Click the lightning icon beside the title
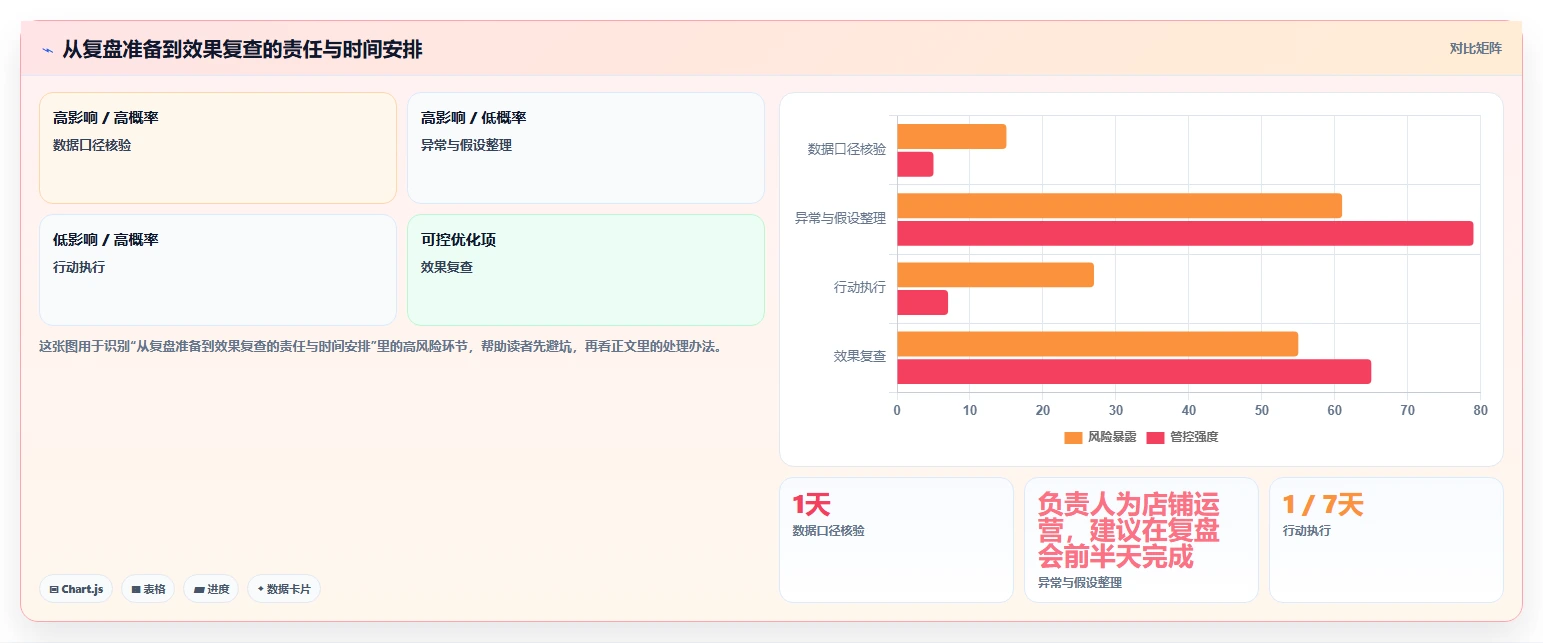Image resolution: width=1543 pixels, height=643 pixels. click(x=47, y=50)
